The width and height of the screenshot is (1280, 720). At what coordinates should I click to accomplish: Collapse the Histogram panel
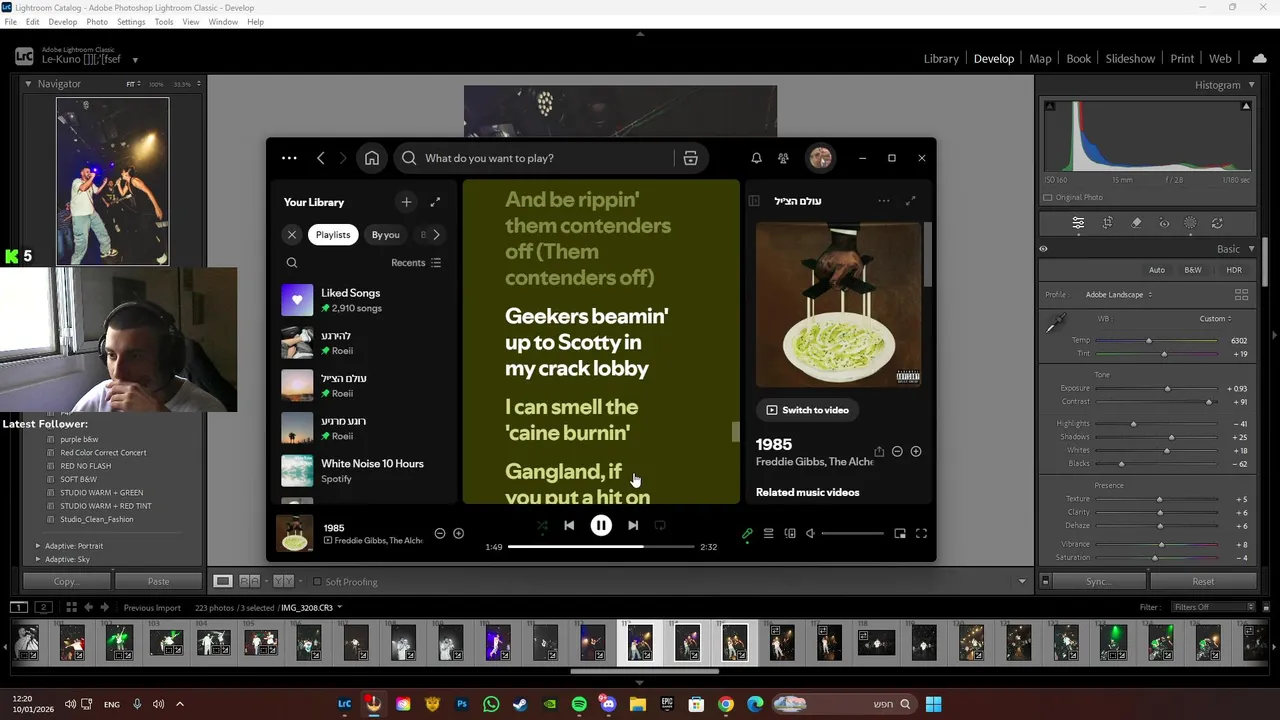(1250, 85)
